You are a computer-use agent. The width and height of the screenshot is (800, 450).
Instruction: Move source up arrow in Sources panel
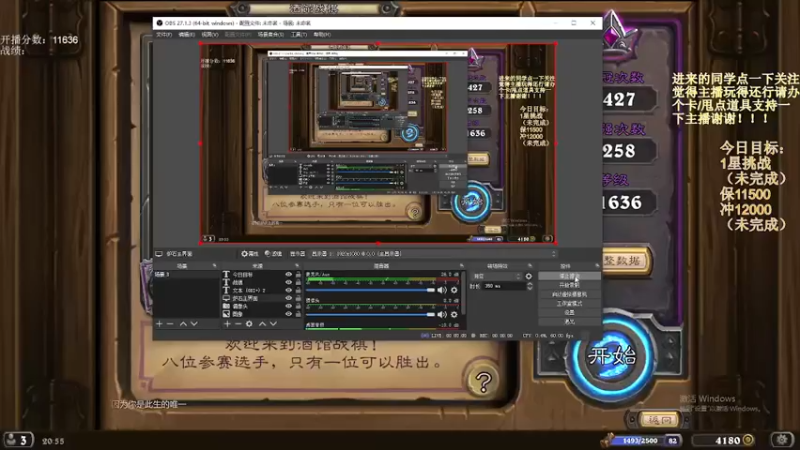(262, 324)
